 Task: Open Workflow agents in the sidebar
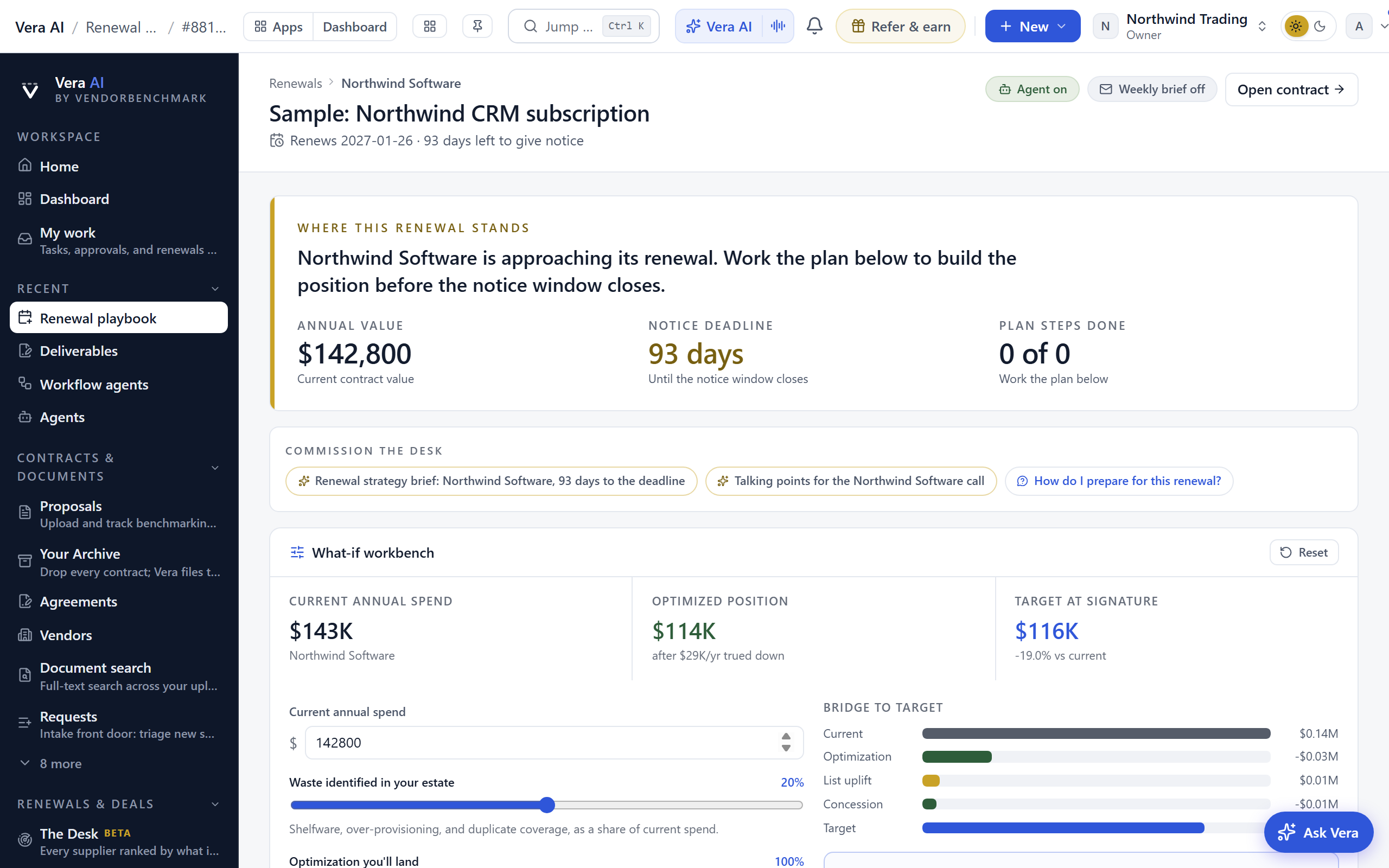[119, 384]
